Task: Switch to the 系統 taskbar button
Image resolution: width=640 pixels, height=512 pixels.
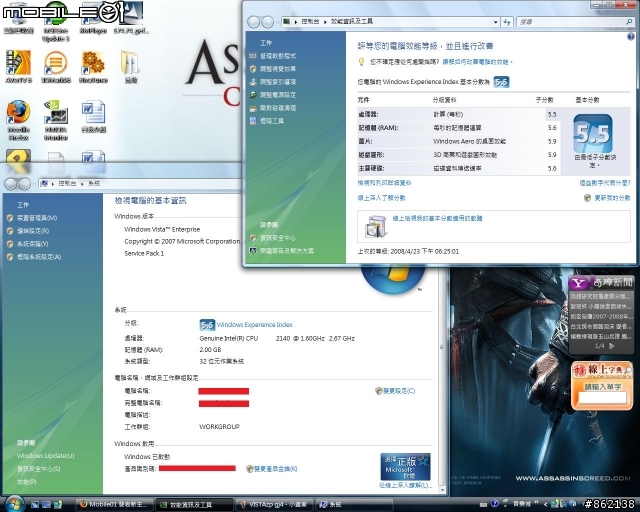Action: click(x=353, y=505)
